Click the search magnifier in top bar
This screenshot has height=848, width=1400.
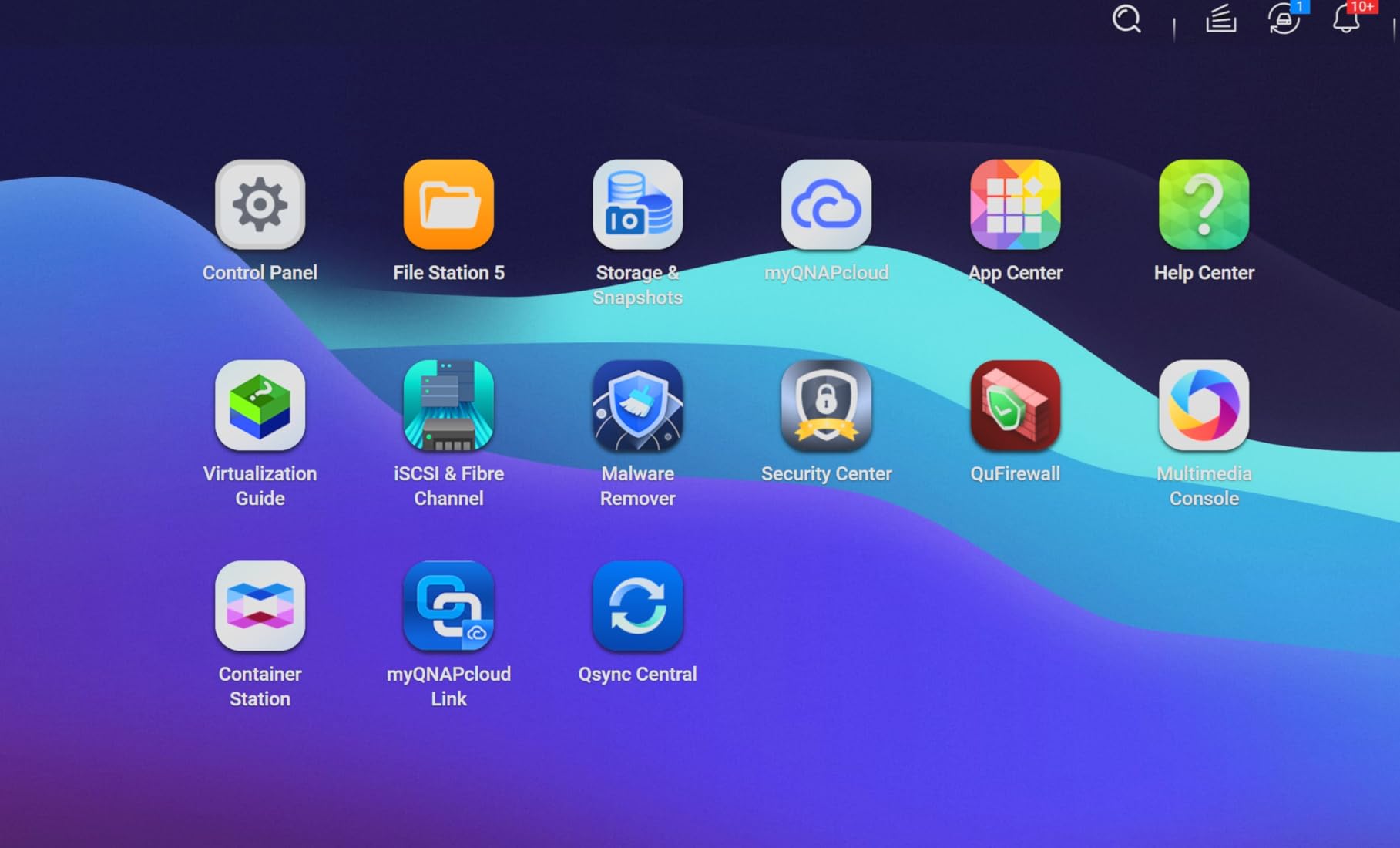tap(1126, 19)
